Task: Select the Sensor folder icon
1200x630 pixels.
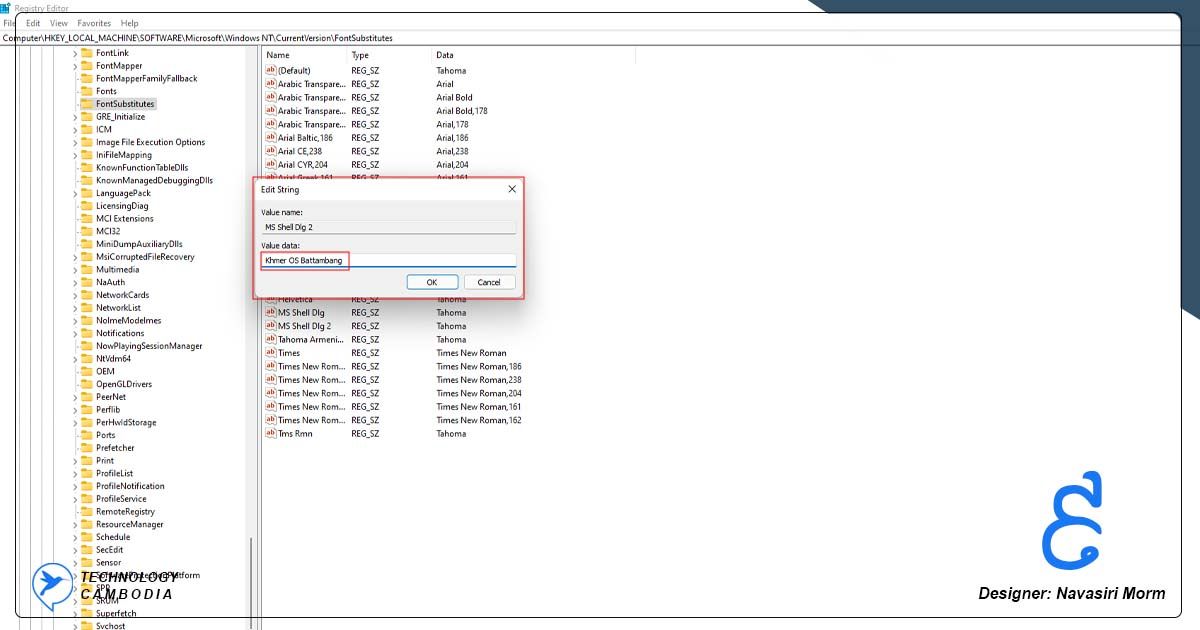Action: point(87,562)
